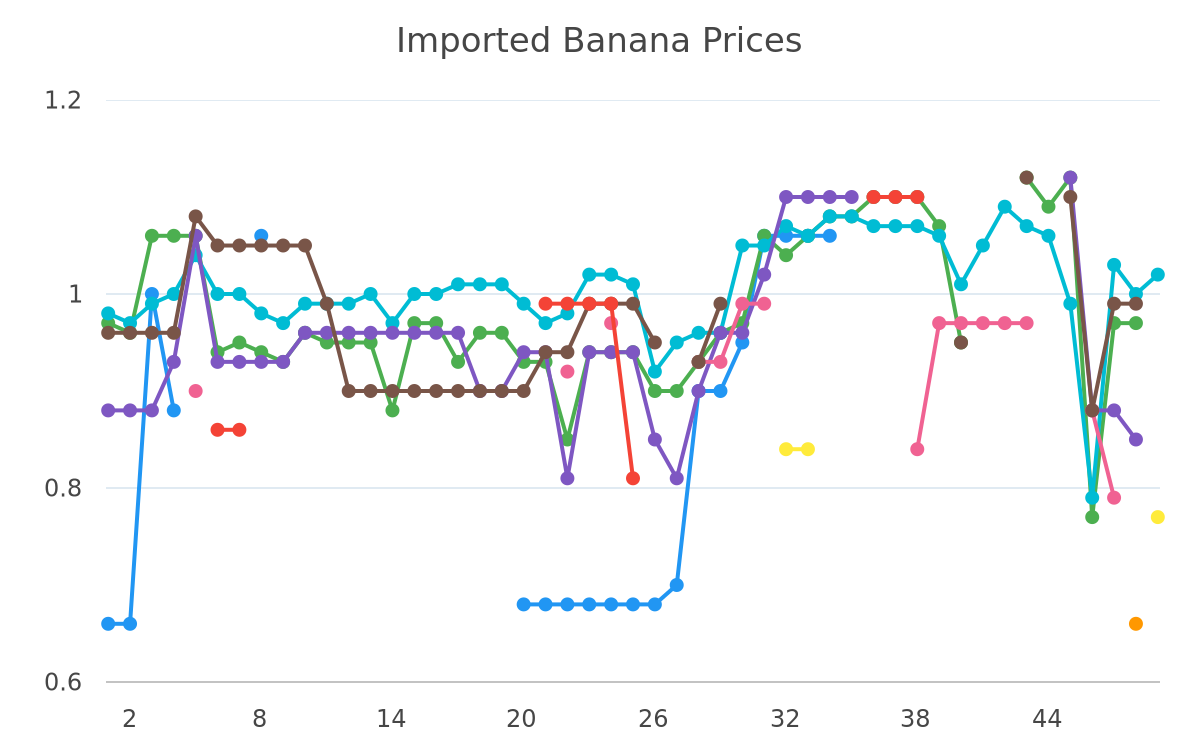Click the 1.2 y-axis label
The image size is (1200, 750).
(x=62, y=100)
